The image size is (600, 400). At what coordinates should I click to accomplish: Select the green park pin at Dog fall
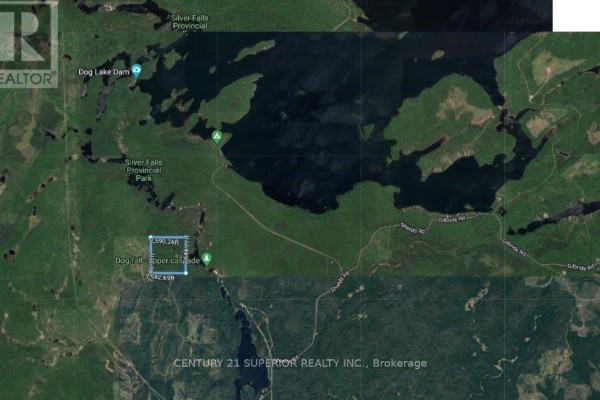pos(207,259)
